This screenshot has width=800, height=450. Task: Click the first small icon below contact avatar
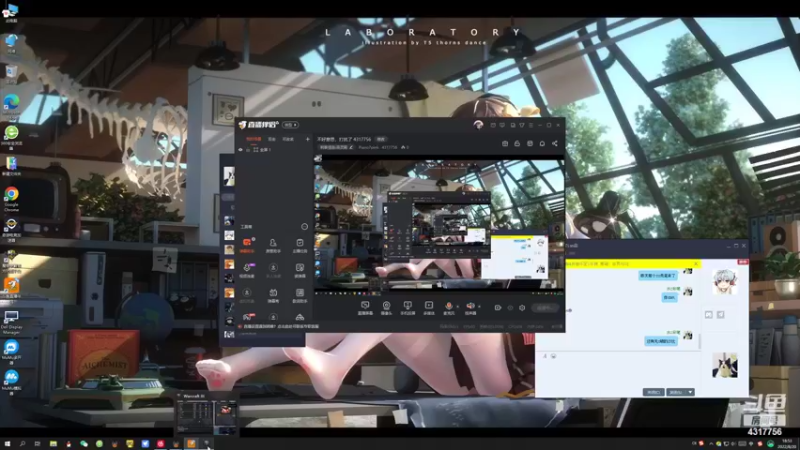click(x=709, y=315)
